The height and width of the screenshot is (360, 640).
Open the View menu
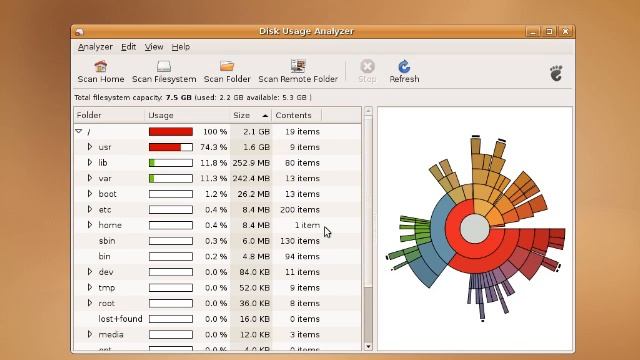pyautogui.click(x=154, y=47)
